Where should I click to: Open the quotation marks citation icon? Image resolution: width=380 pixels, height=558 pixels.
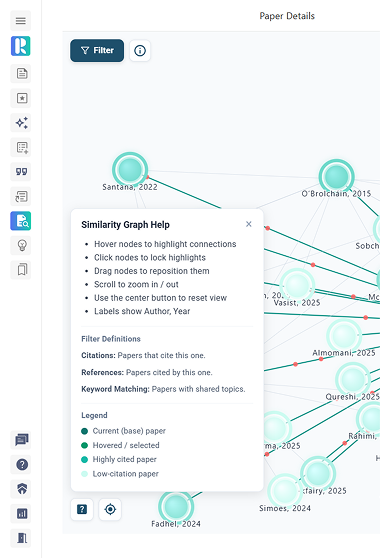pyautogui.click(x=22, y=172)
